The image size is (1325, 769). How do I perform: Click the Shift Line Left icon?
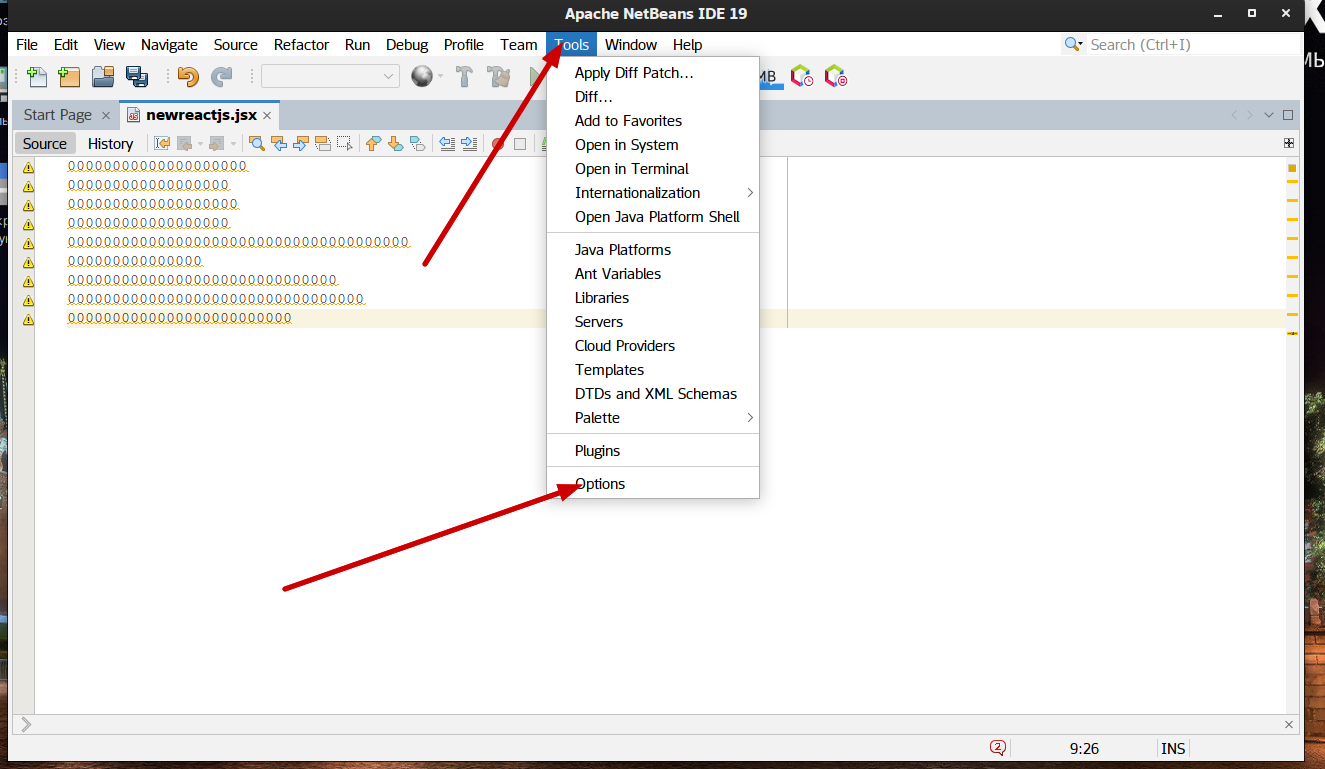pyautogui.click(x=447, y=144)
